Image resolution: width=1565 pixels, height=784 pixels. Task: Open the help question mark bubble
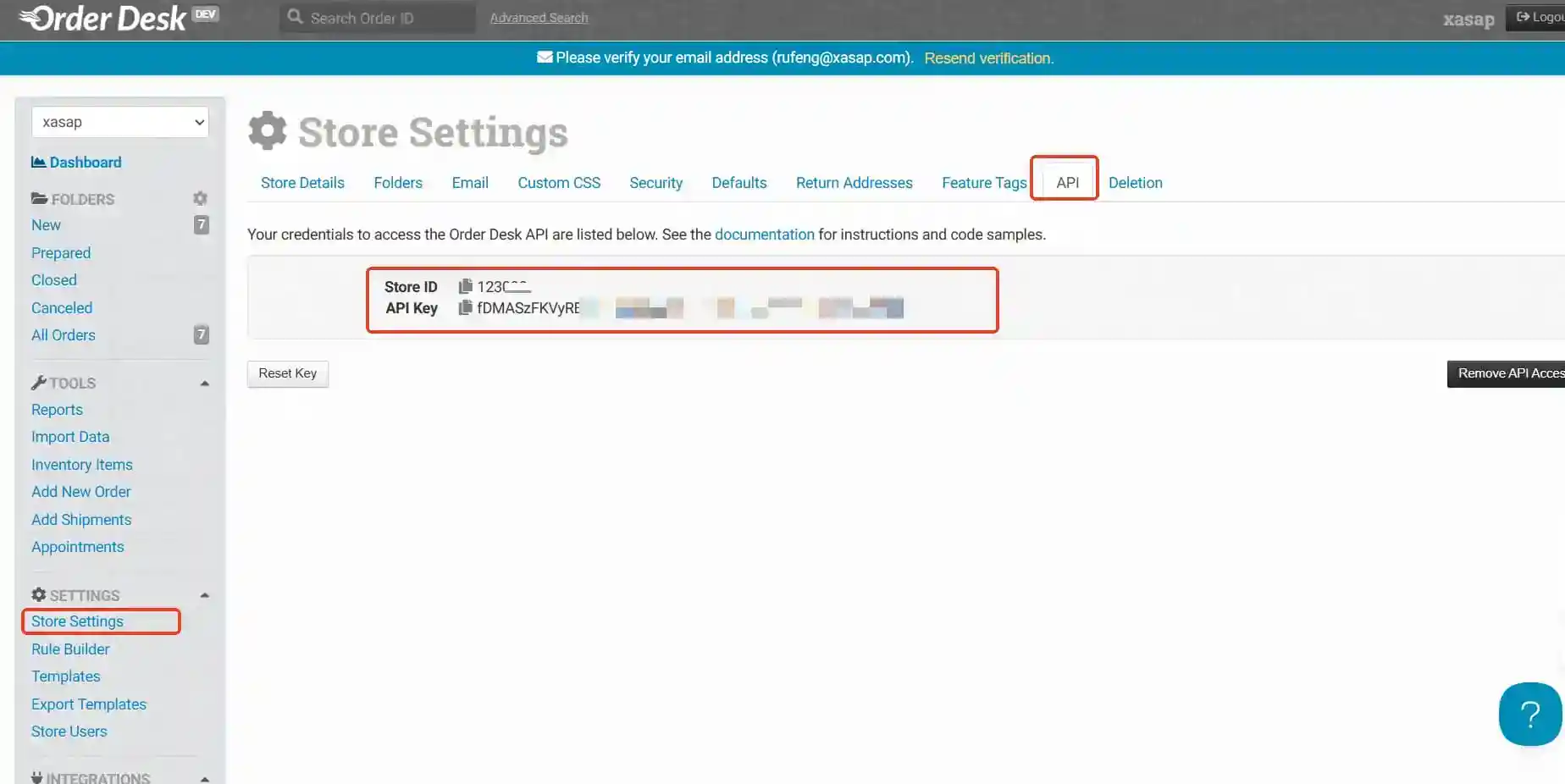click(1529, 714)
